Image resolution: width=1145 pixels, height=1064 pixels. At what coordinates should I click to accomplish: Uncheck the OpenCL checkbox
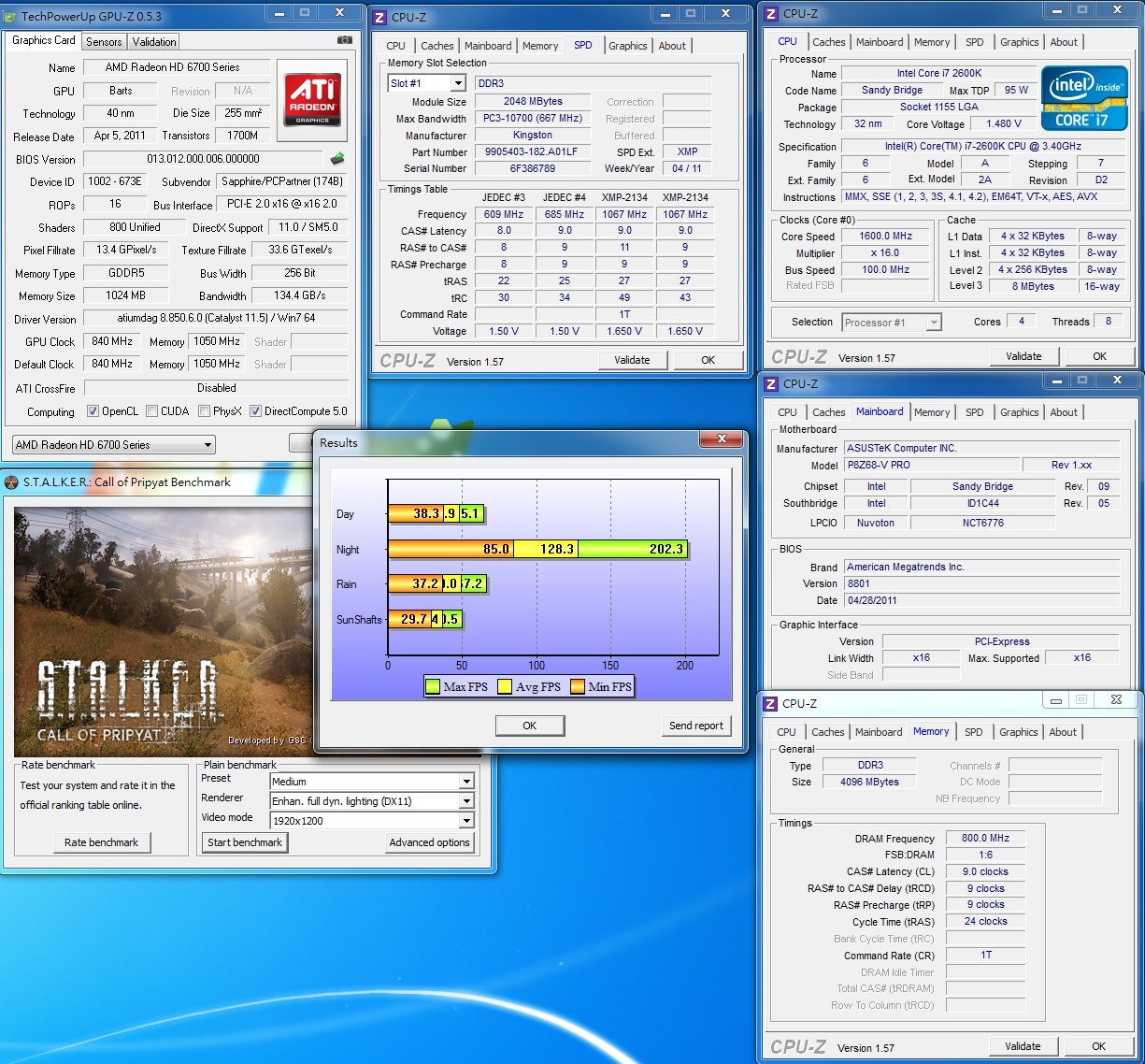pyautogui.click(x=93, y=411)
